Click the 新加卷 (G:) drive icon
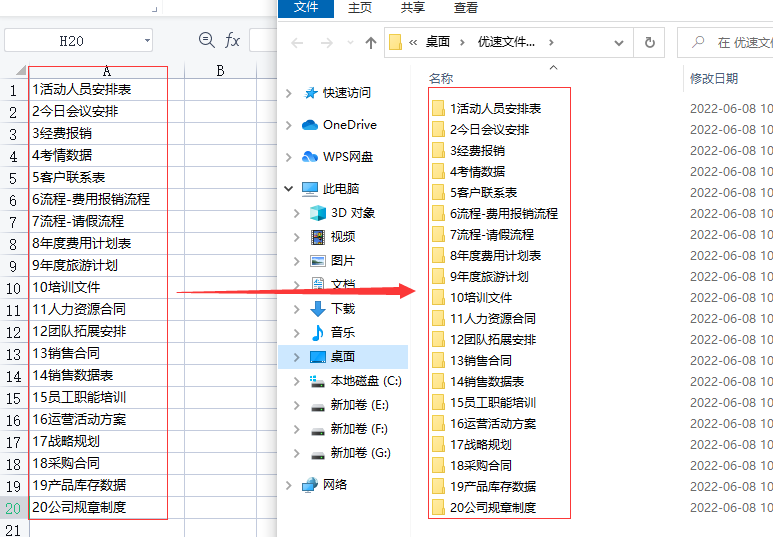Screen dimensions: 773x537 [318, 454]
